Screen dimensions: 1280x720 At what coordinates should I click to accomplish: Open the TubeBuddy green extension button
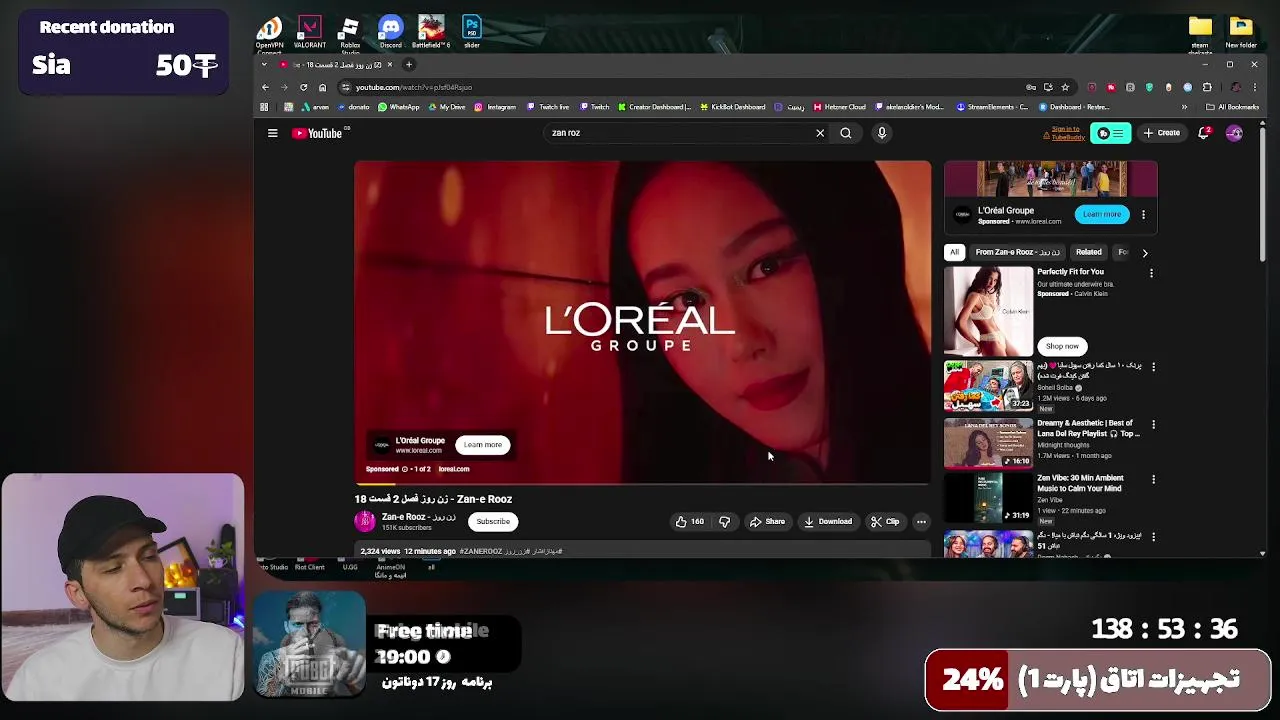[x=1110, y=133]
